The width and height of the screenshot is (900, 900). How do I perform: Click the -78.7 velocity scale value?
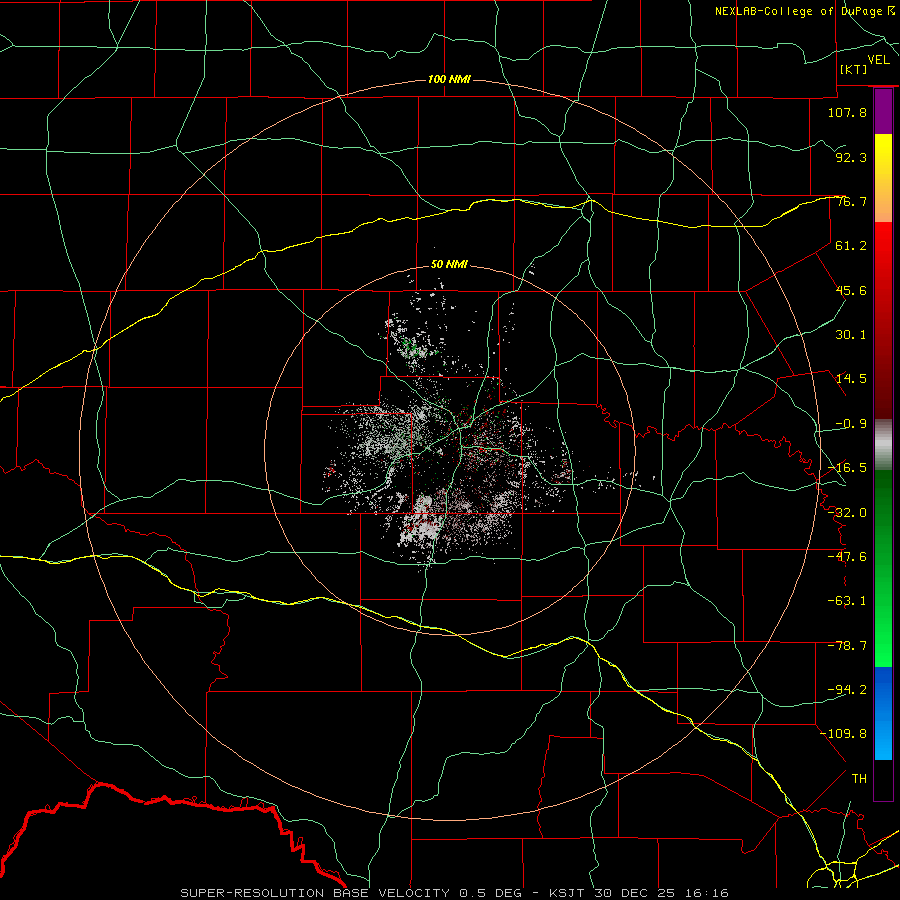coord(847,646)
